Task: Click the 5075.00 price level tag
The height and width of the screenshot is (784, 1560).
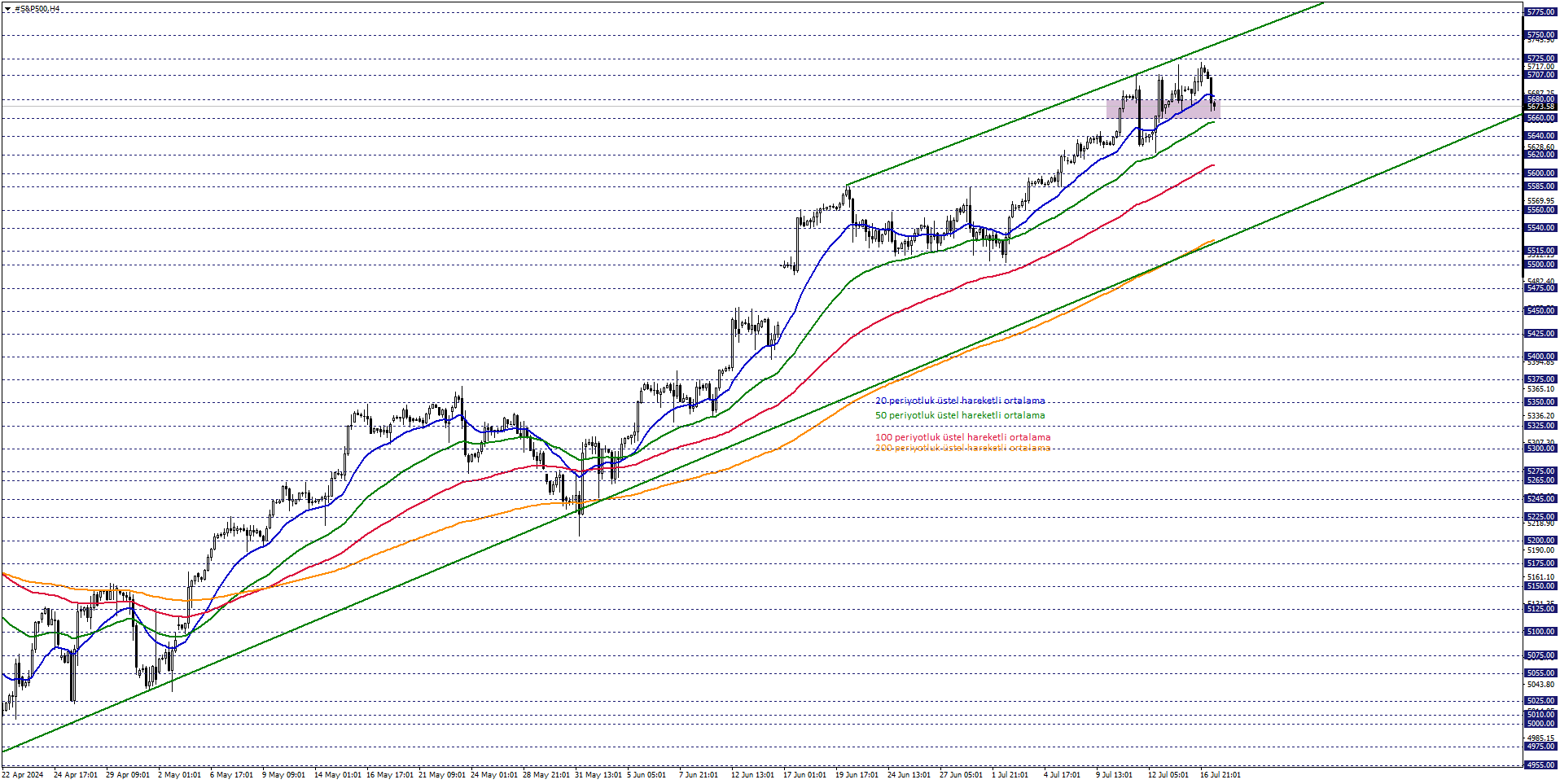Action: (1540, 655)
